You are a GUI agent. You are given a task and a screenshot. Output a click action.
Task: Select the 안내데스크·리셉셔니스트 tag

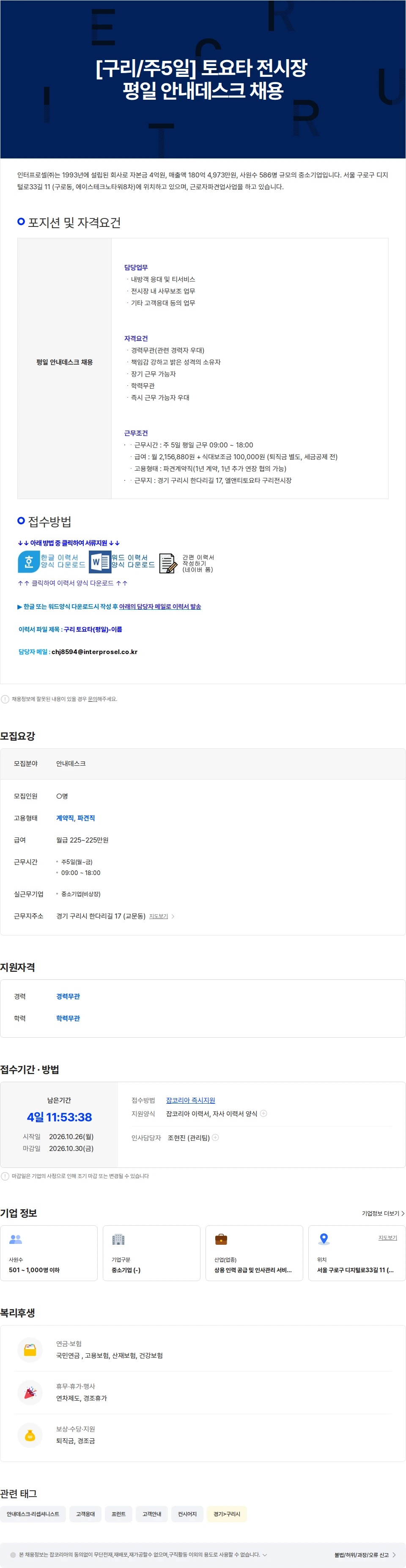(x=33, y=1514)
